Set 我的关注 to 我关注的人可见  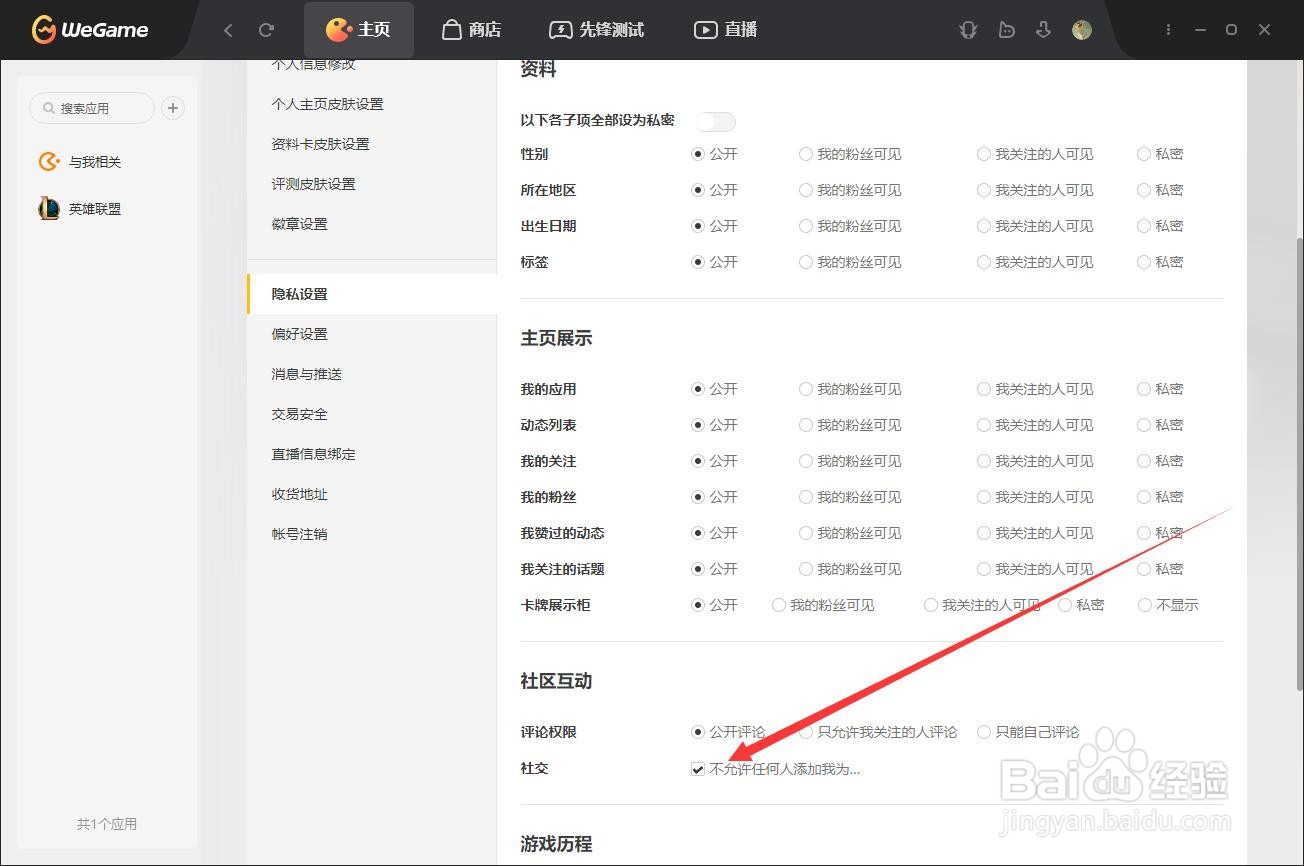click(x=984, y=461)
